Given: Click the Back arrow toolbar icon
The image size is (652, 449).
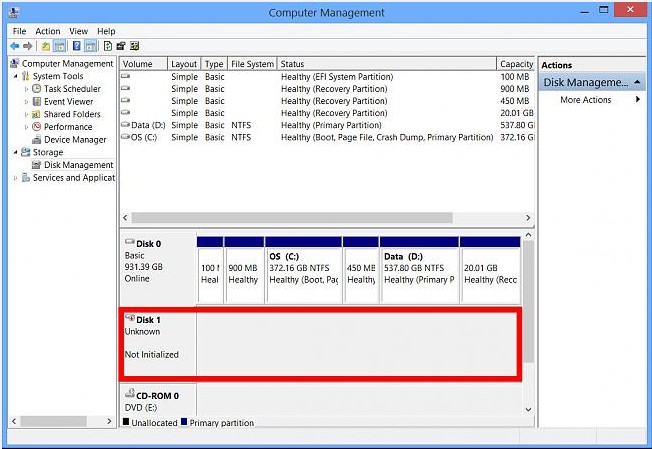Looking at the screenshot, I should coord(15,46).
